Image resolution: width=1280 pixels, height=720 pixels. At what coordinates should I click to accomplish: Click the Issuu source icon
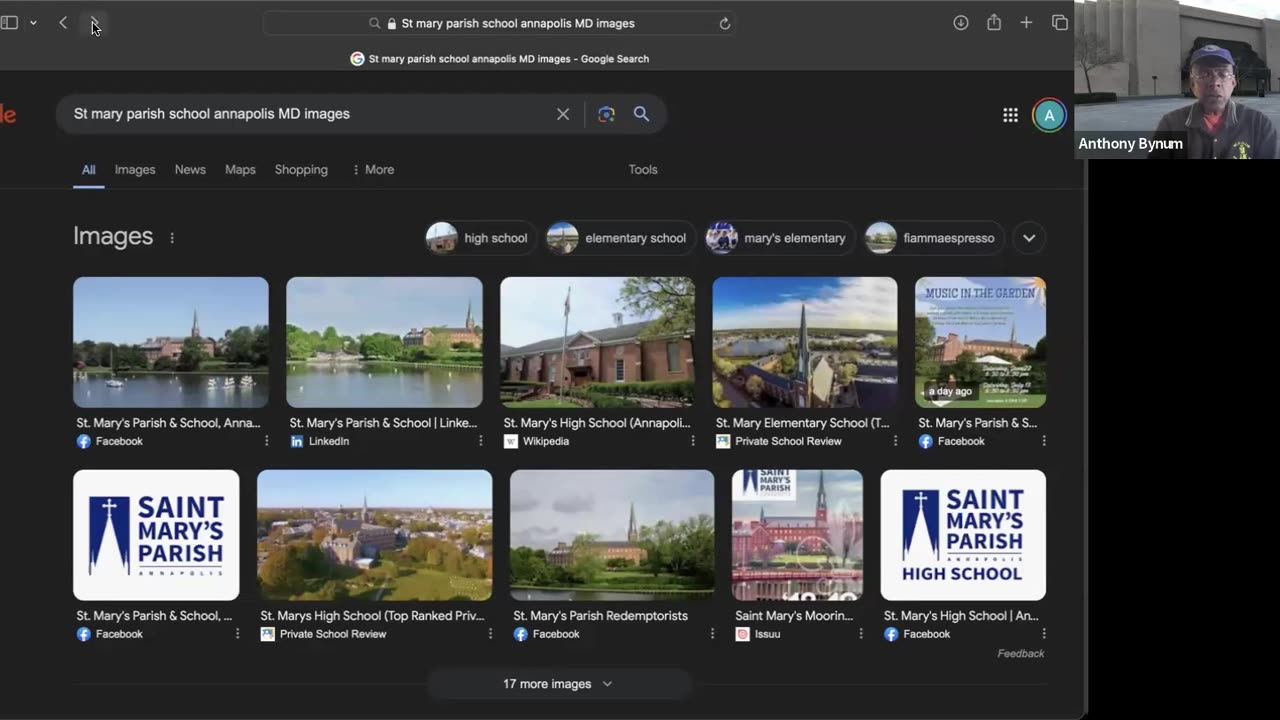pyautogui.click(x=742, y=634)
